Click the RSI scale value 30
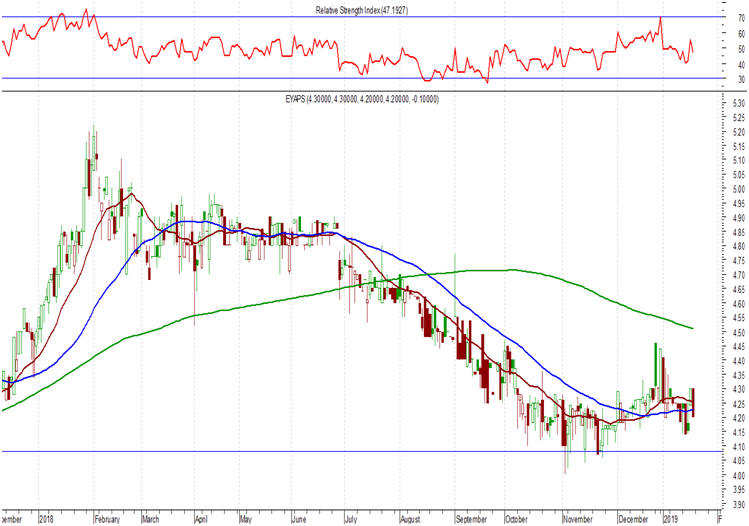The image size is (749, 526). click(x=741, y=79)
